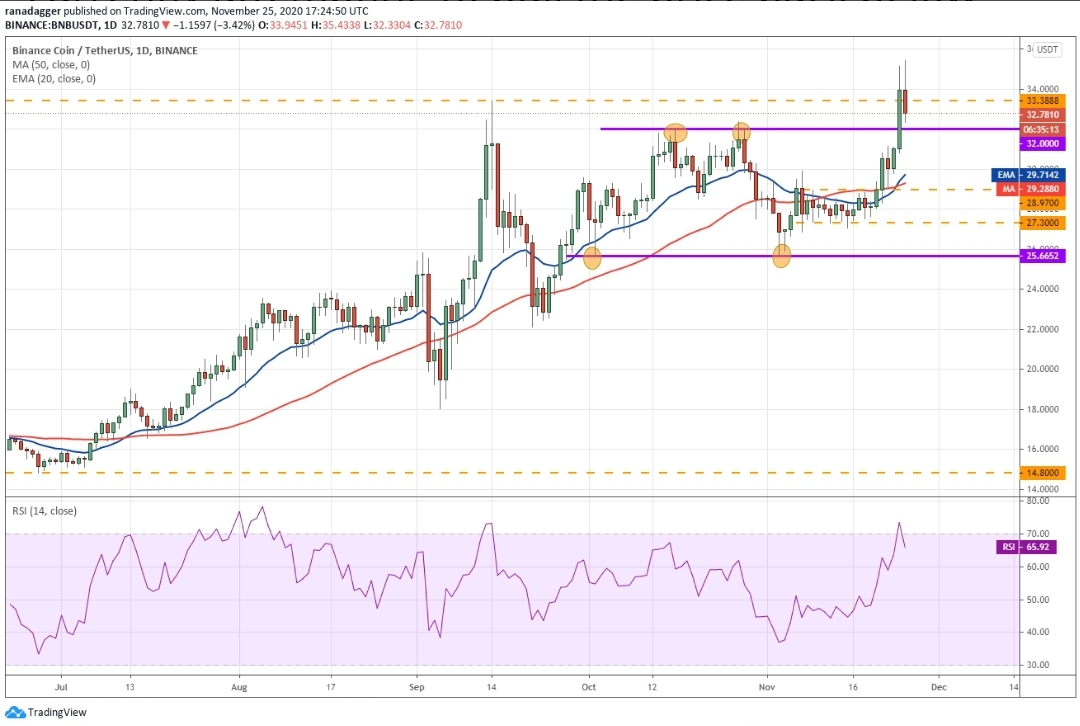Click the '17' date label on the time axis
Screen dimensions: 1080x726
click(x=331, y=687)
